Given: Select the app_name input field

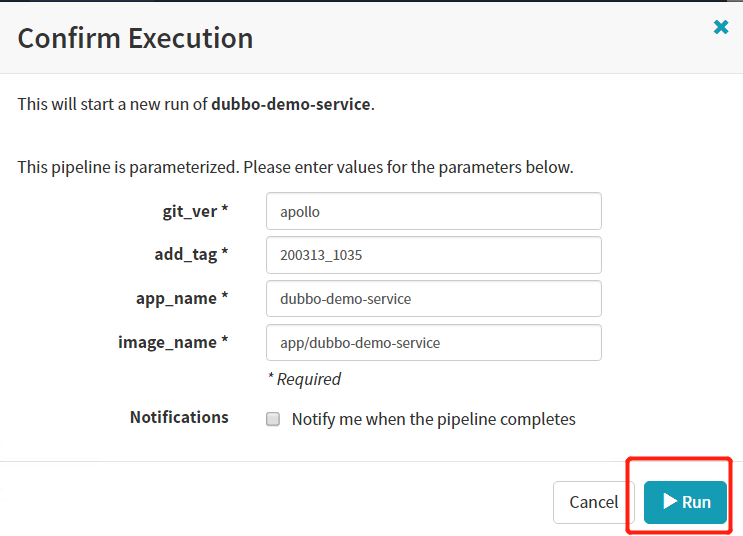Looking at the screenshot, I should pyautogui.click(x=433, y=299).
